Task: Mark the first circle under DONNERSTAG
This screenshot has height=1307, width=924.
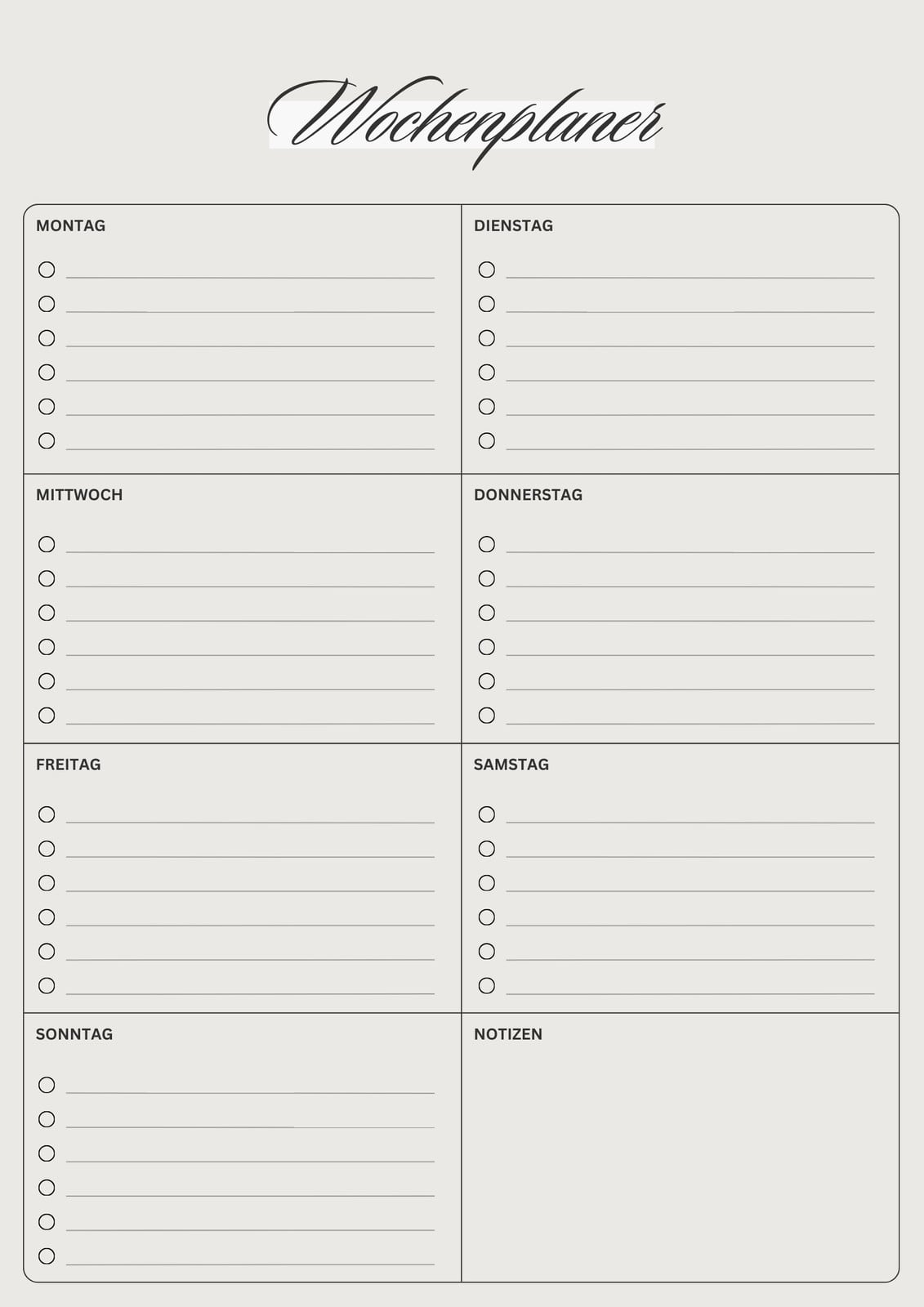Action: (487, 544)
